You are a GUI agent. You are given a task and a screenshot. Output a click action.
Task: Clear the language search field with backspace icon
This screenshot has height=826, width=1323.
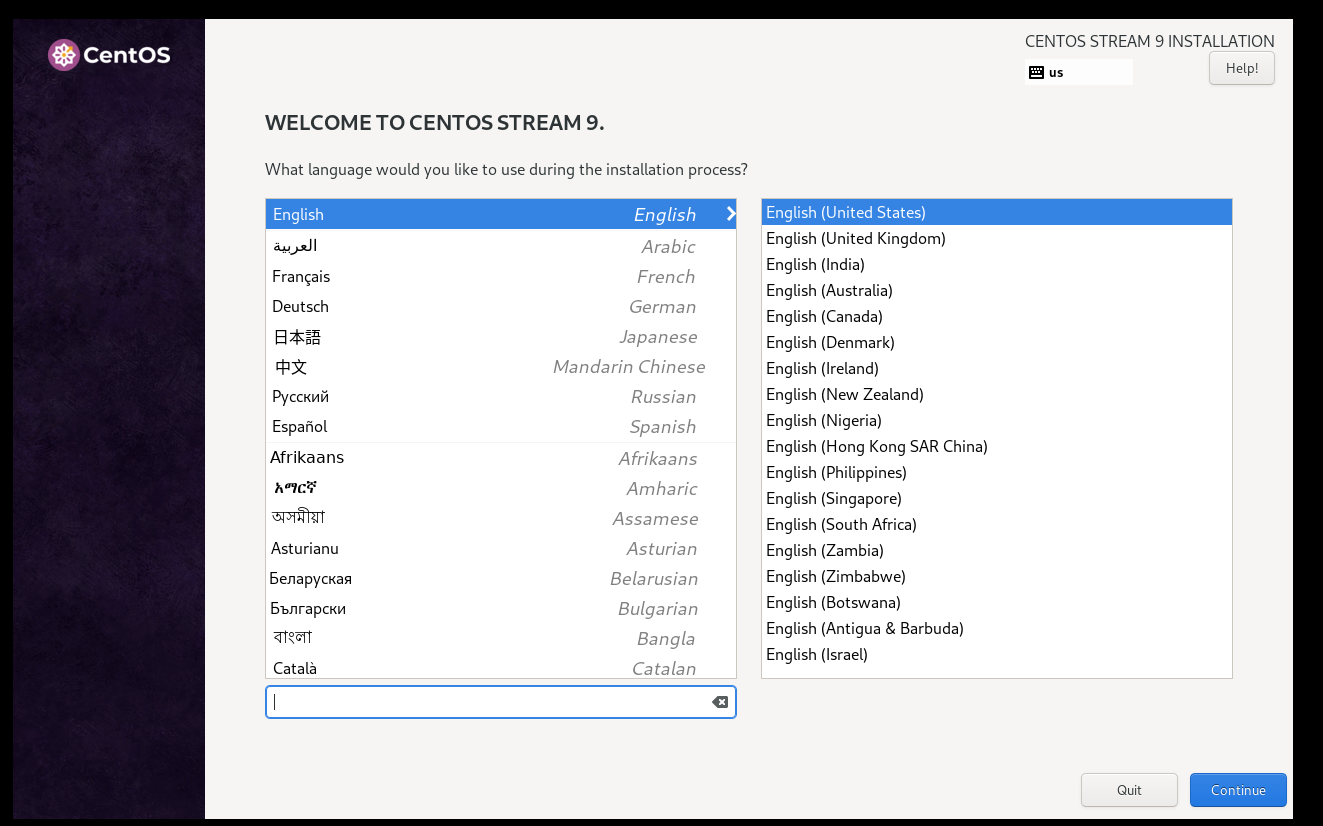click(720, 702)
